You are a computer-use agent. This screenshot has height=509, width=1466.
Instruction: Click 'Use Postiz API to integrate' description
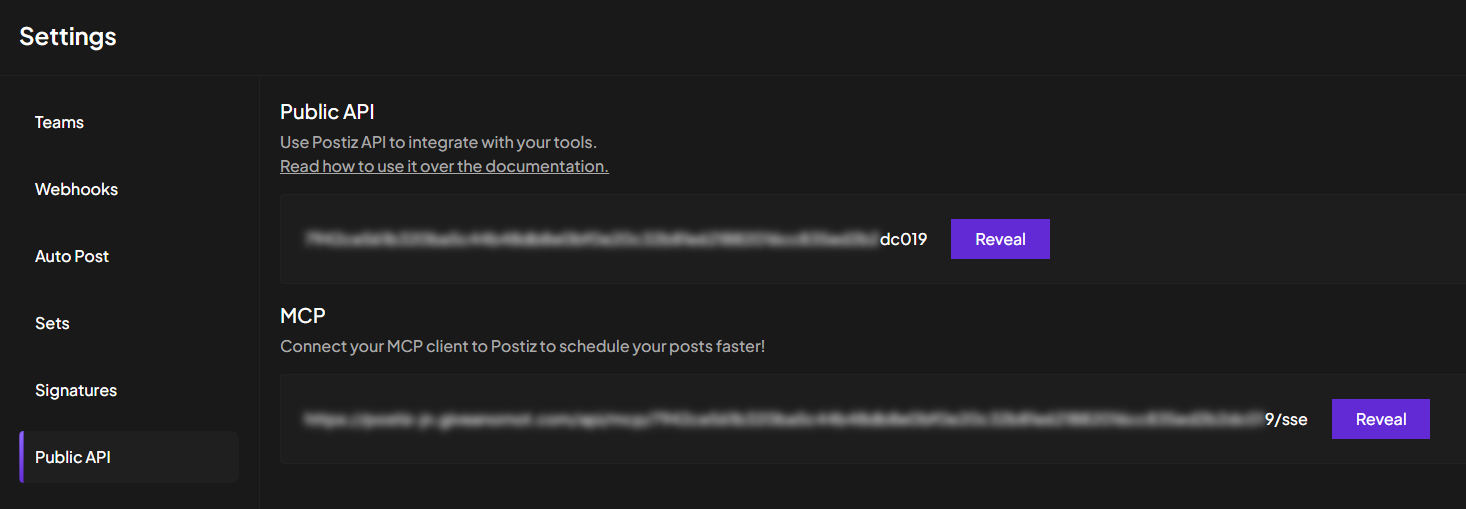tap(438, 142)
